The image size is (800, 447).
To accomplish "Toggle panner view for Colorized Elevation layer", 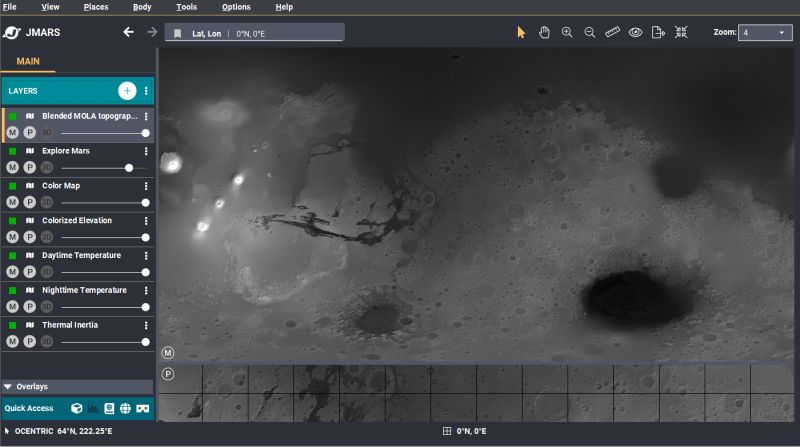I will click(30, 237).
